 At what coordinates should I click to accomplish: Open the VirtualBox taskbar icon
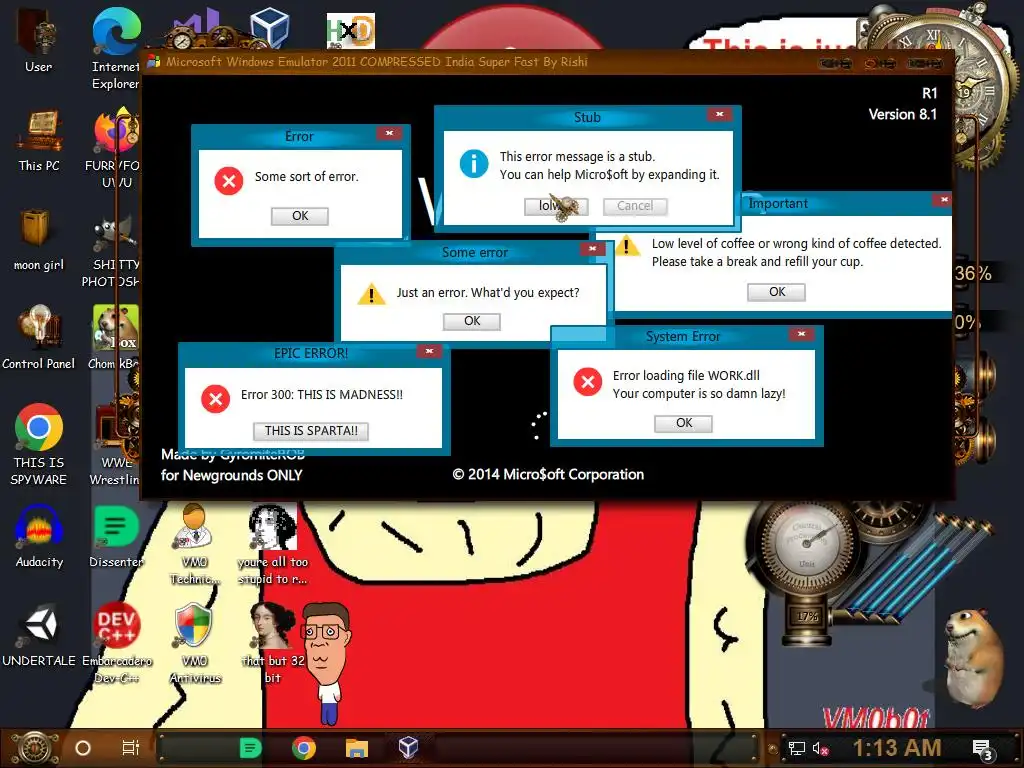[x=408, y=747]
